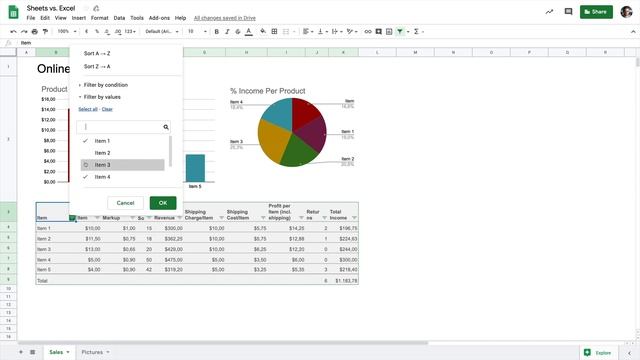Insert a chart
Image resolution: width=640 pixels, height=360 pixels.
[x=389, y=31]
